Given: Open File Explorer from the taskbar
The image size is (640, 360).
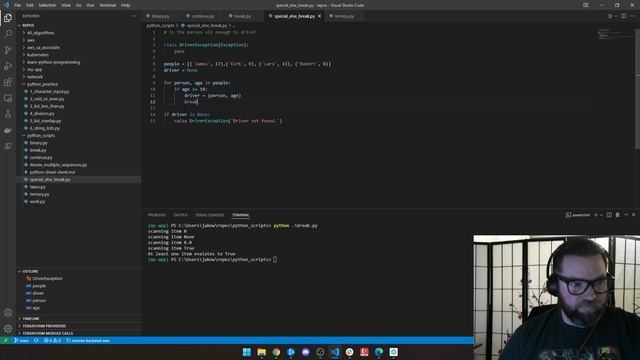Looking at the screenshot, I should (261, 352).
